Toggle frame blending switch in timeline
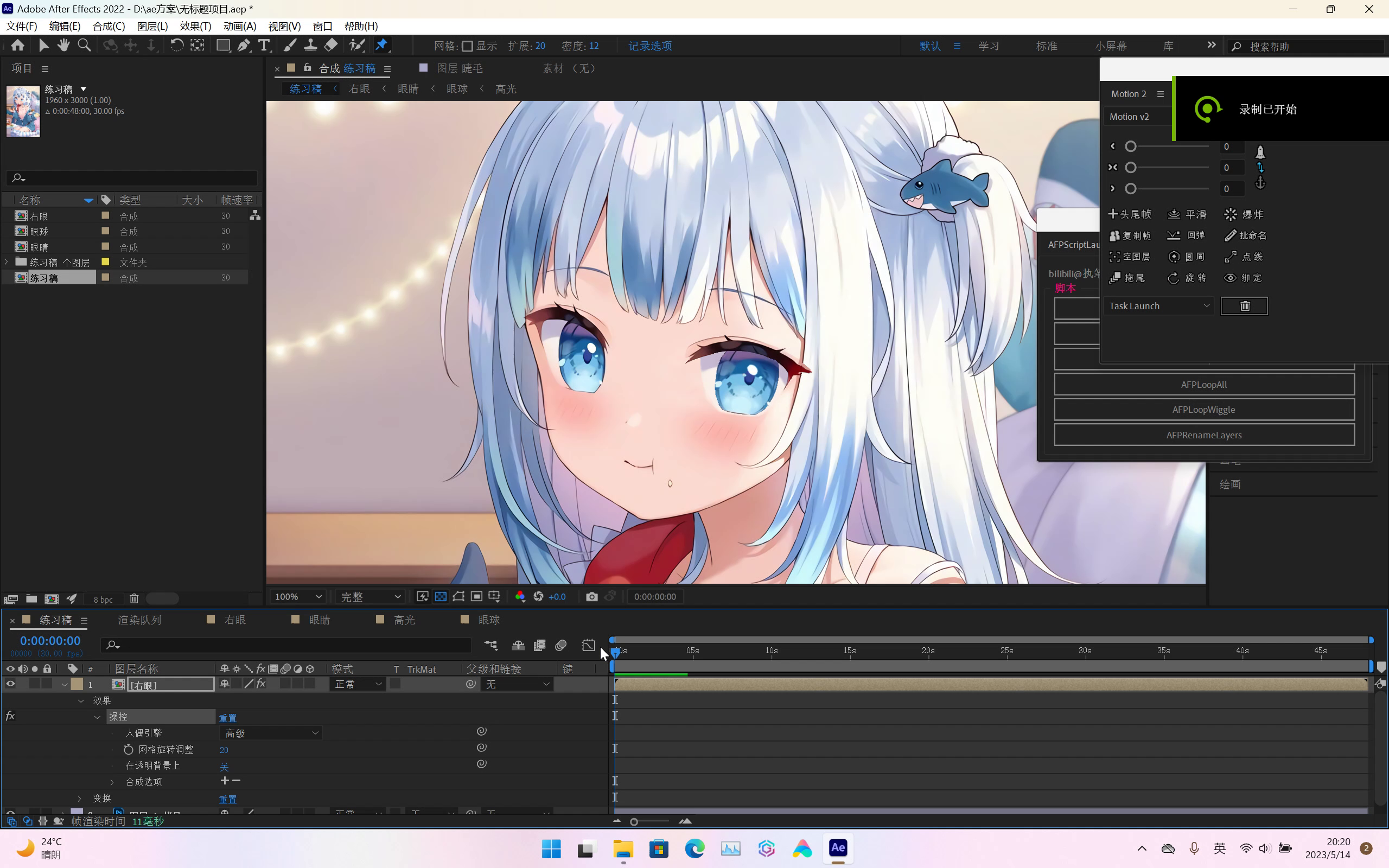Screen dimensions: 1389x868 click(x=539, y=645)
